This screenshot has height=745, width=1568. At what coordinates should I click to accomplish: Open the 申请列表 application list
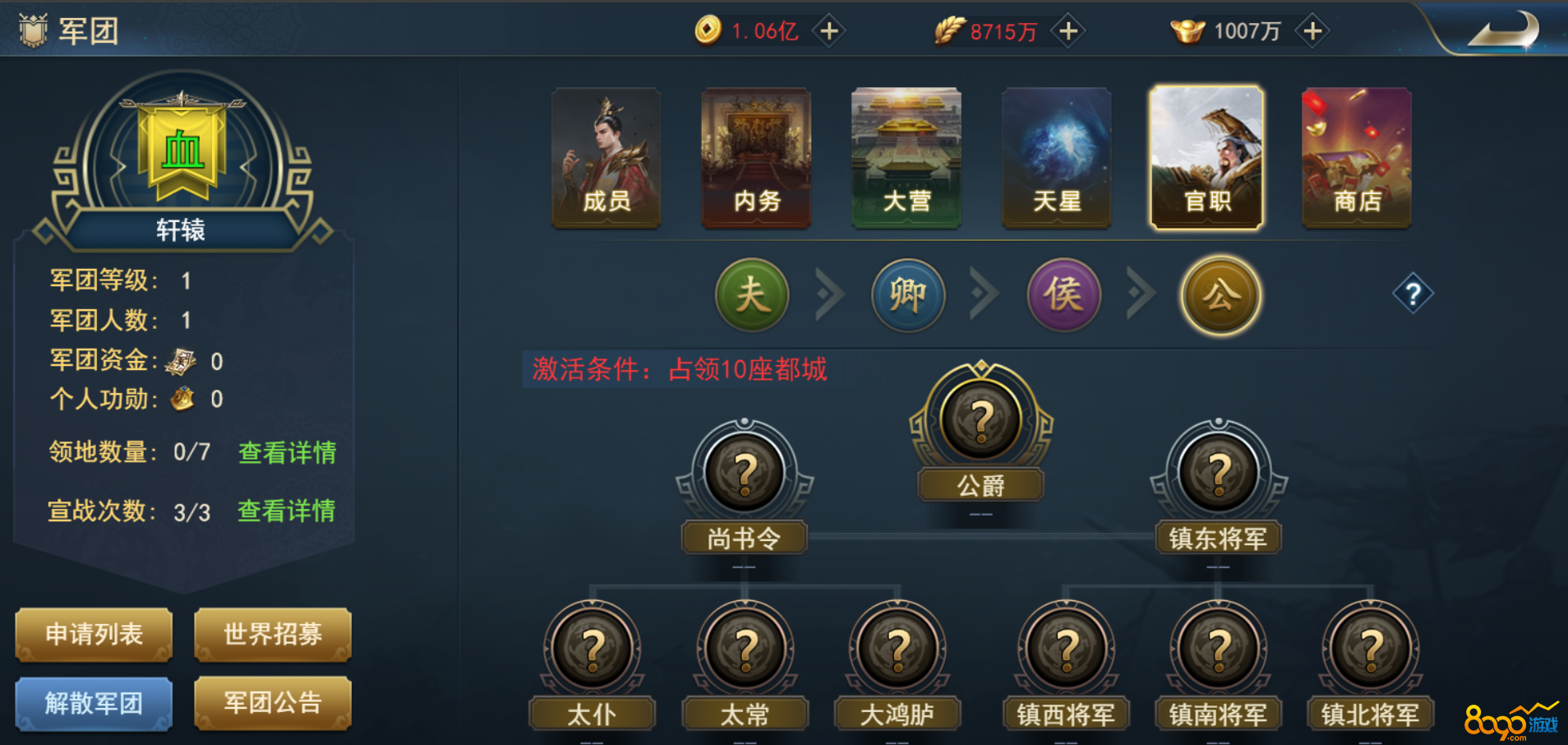(94, 634)
